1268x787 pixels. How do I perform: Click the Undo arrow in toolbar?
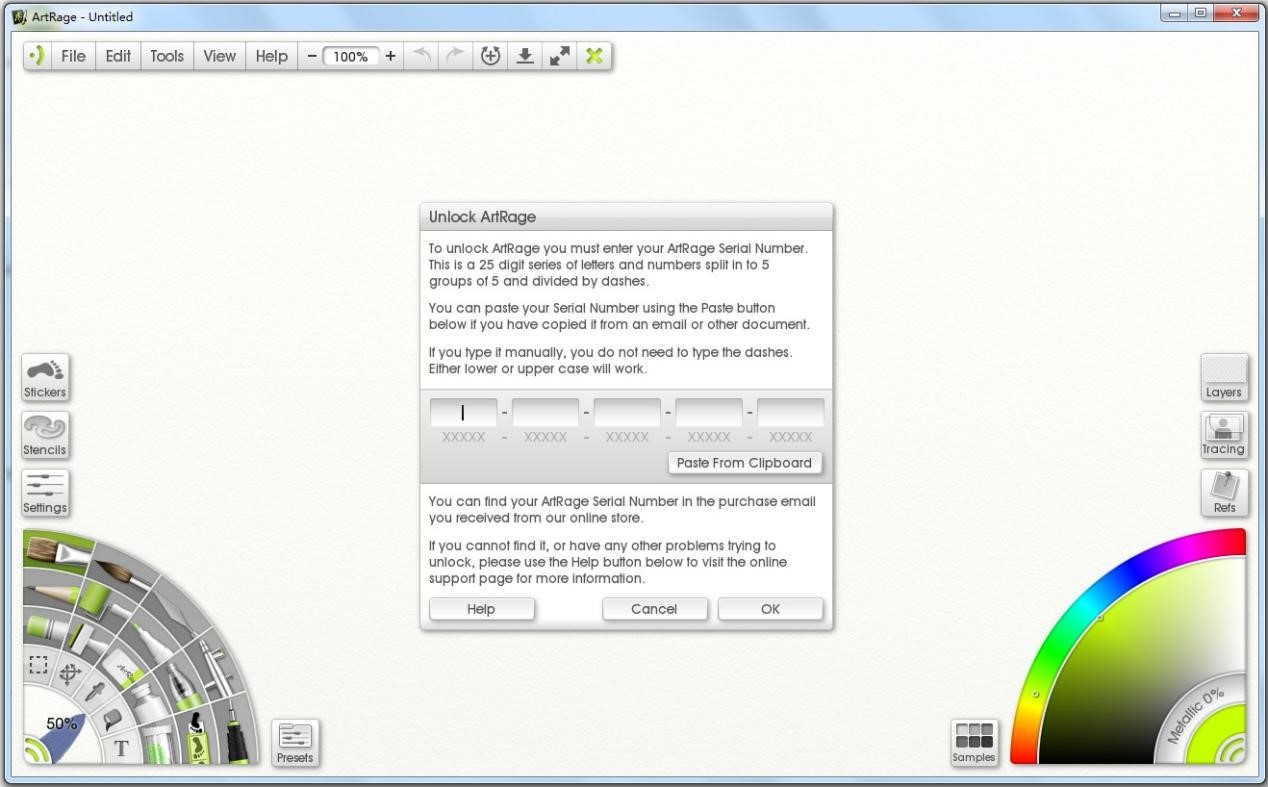[x=422, y=56]
